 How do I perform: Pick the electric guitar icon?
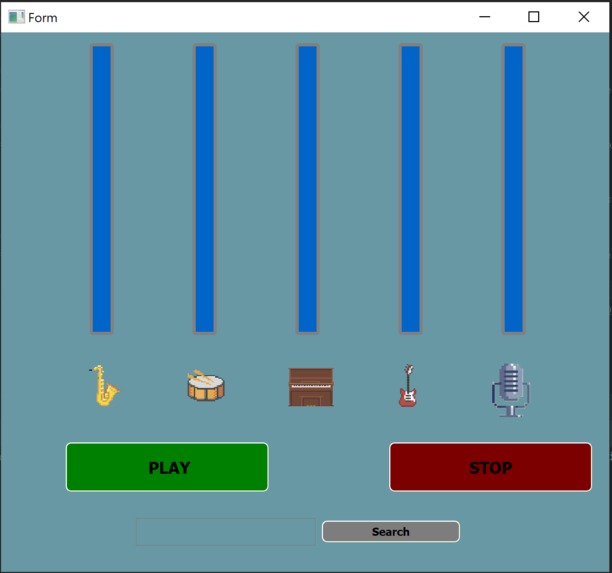408,386
